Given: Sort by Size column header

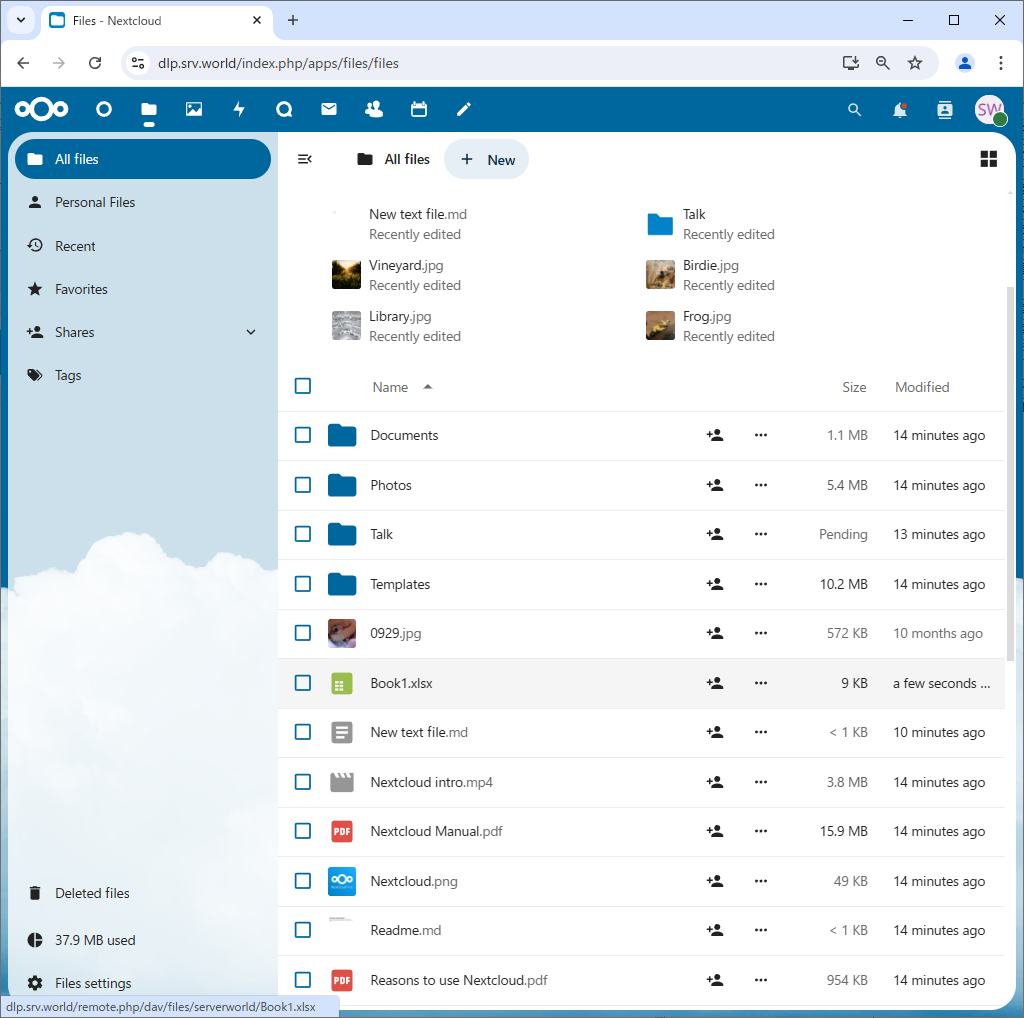Looking at the screenshot, I should [x=854, y=387].
